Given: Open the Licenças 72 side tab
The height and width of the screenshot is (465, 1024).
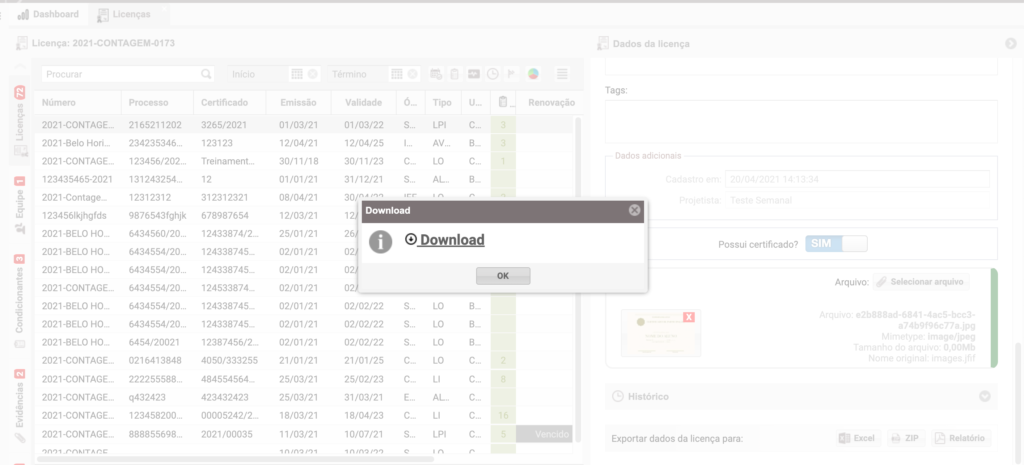Looking at the screenshot, I should (20, 121).
